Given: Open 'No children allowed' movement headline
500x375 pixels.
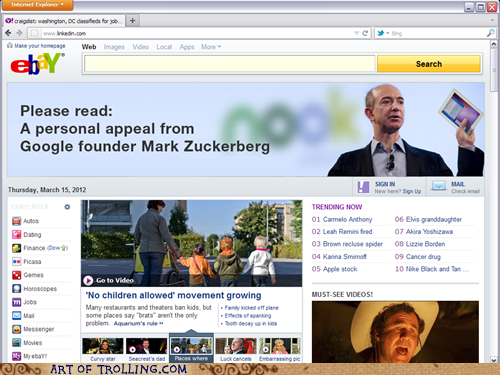Looking at the screenshot, I should (x=173, y=295).
